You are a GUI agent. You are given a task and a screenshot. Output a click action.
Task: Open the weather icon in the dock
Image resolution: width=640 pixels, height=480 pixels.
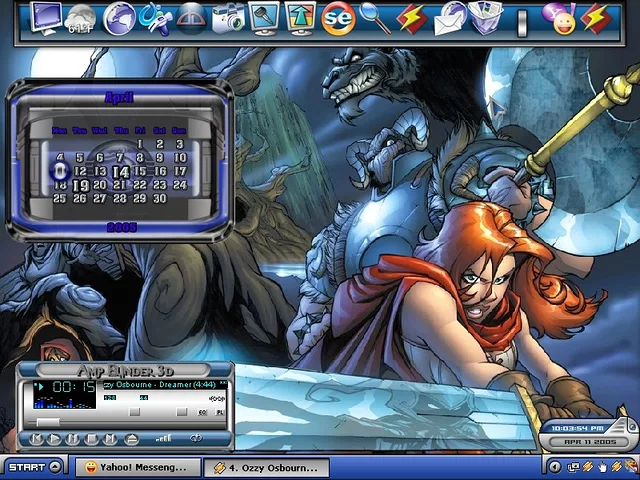pyautogui.click(x=82, y=18)
